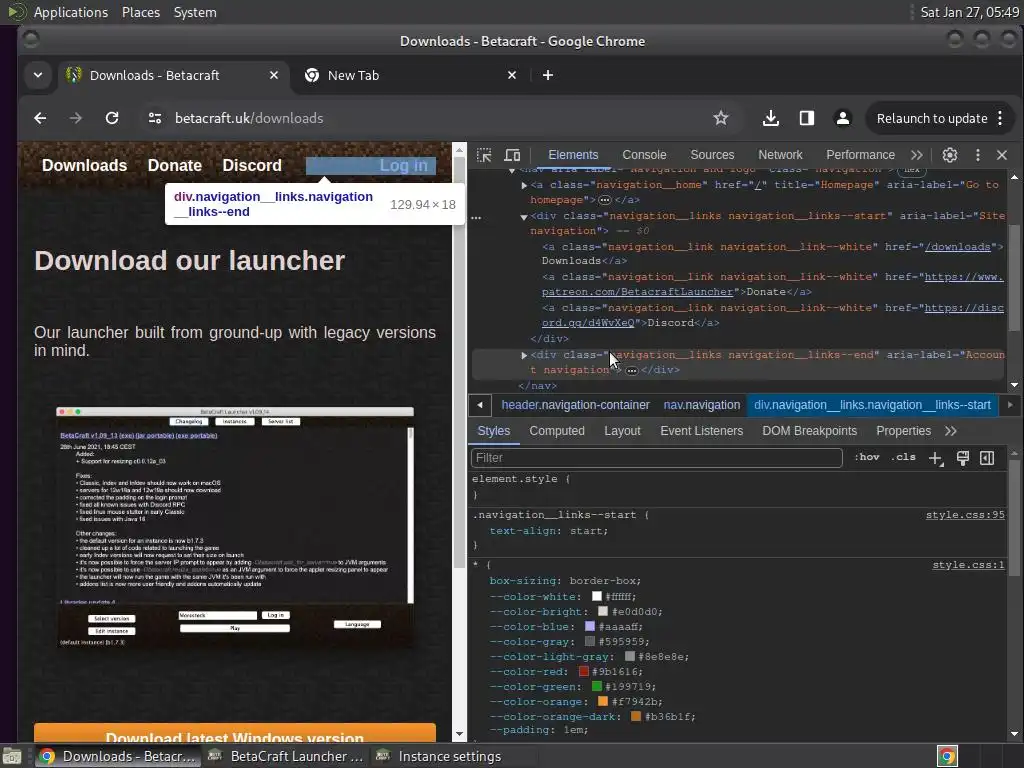
Task: Add new style rule plus icon
Action: pos(936,458)
